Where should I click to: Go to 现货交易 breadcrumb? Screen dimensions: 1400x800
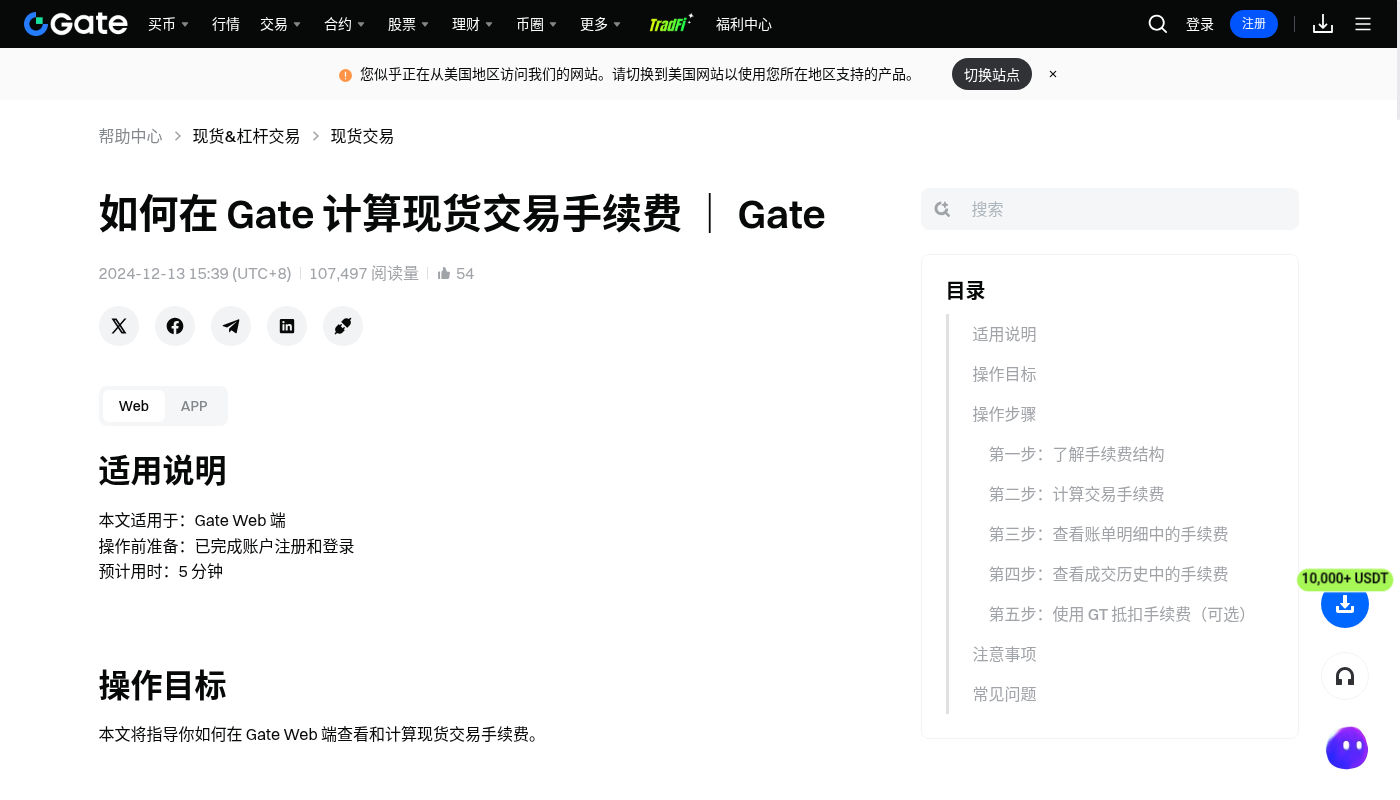[362, 136]
